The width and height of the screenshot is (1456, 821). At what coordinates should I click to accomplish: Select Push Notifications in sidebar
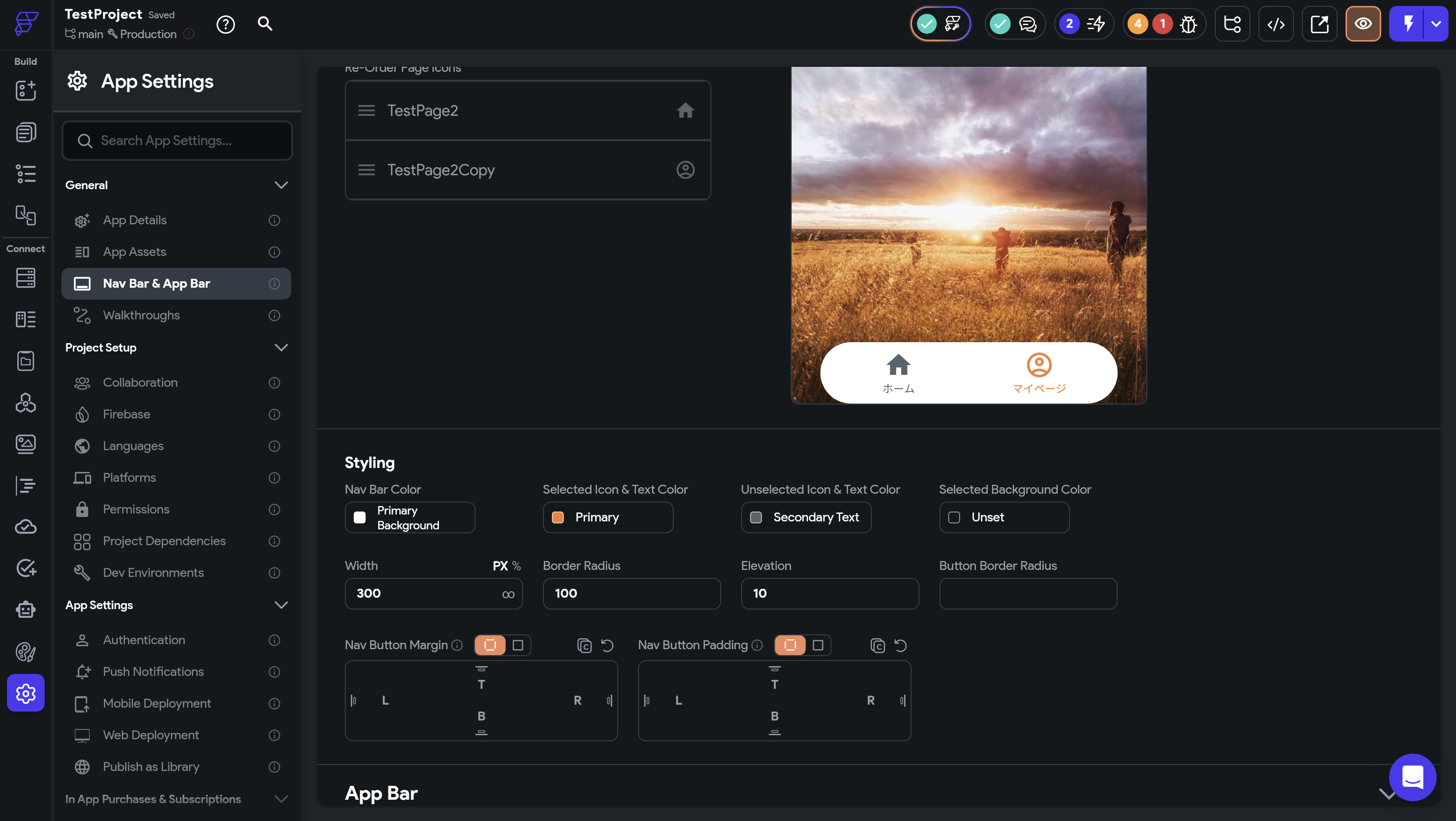click(x=153, y=672)
